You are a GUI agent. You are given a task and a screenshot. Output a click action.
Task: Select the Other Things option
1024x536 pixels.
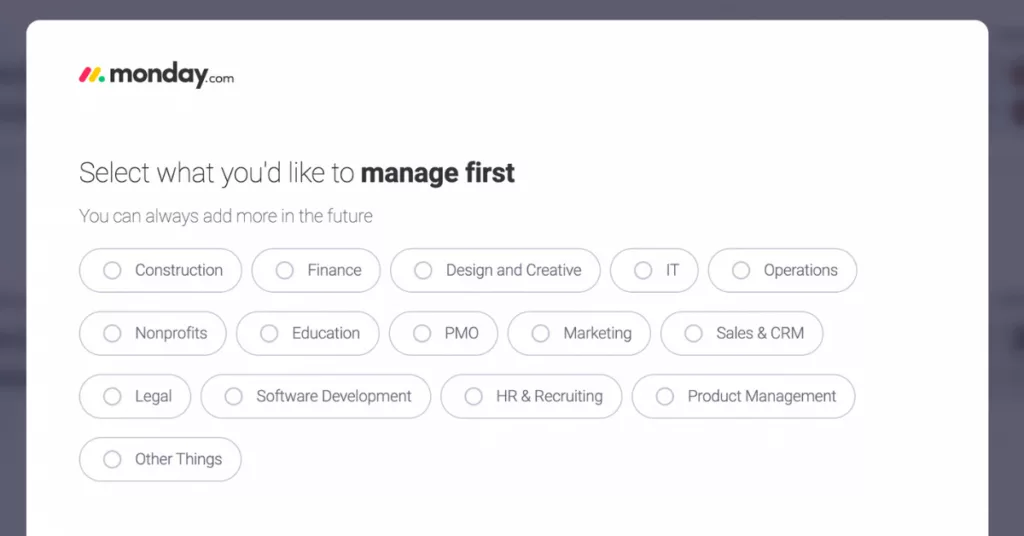click(160, 460)
